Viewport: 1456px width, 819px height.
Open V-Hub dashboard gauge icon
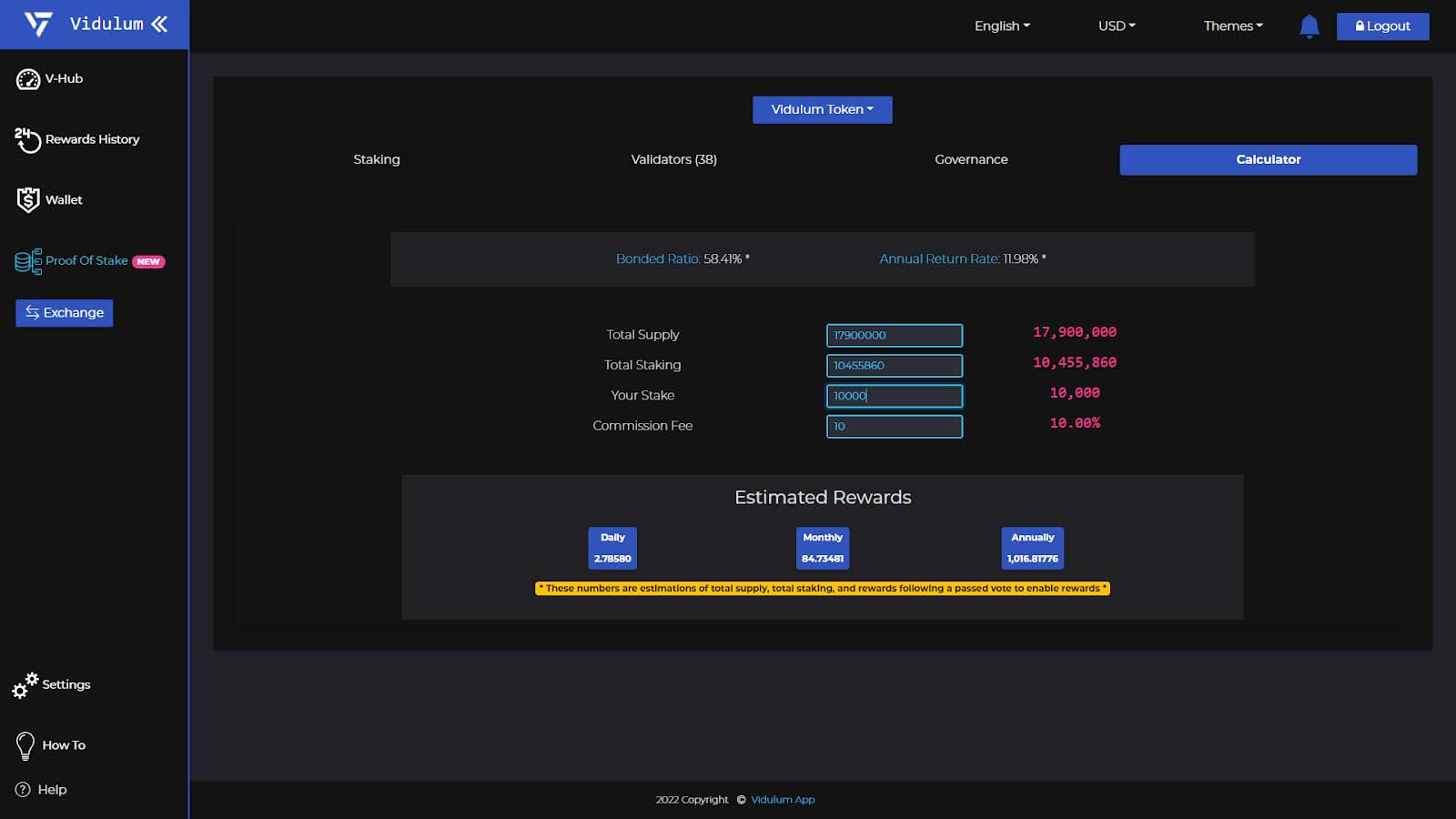click(x=28, y=79)
